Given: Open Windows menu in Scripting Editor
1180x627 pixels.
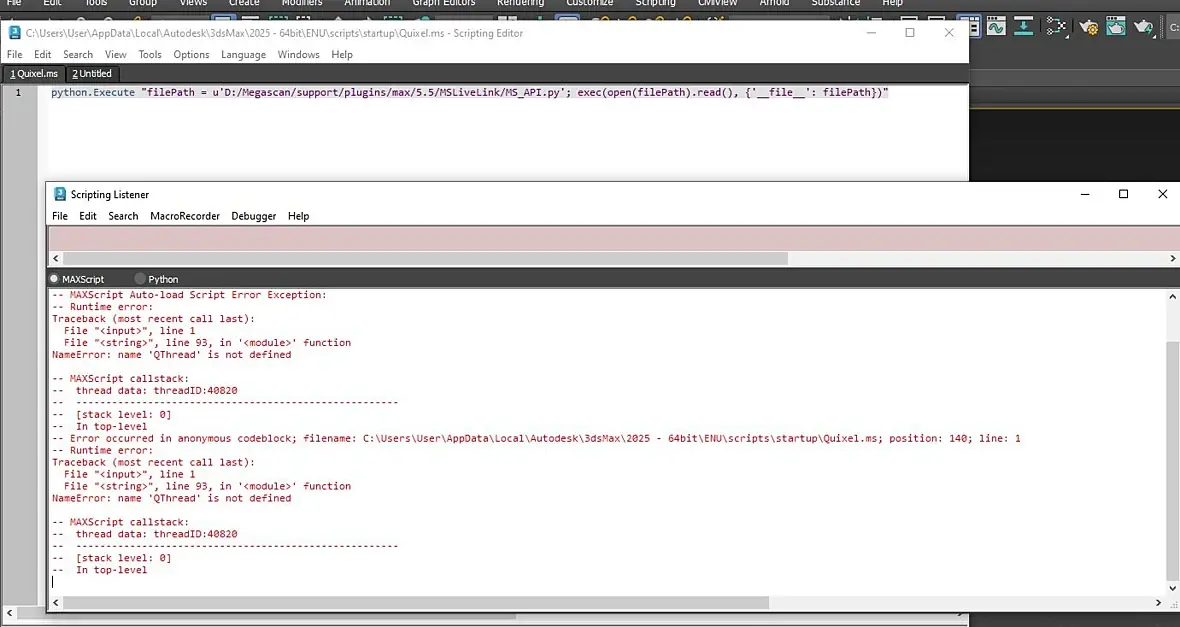Looking at the screenshot, I should [299, 54].
